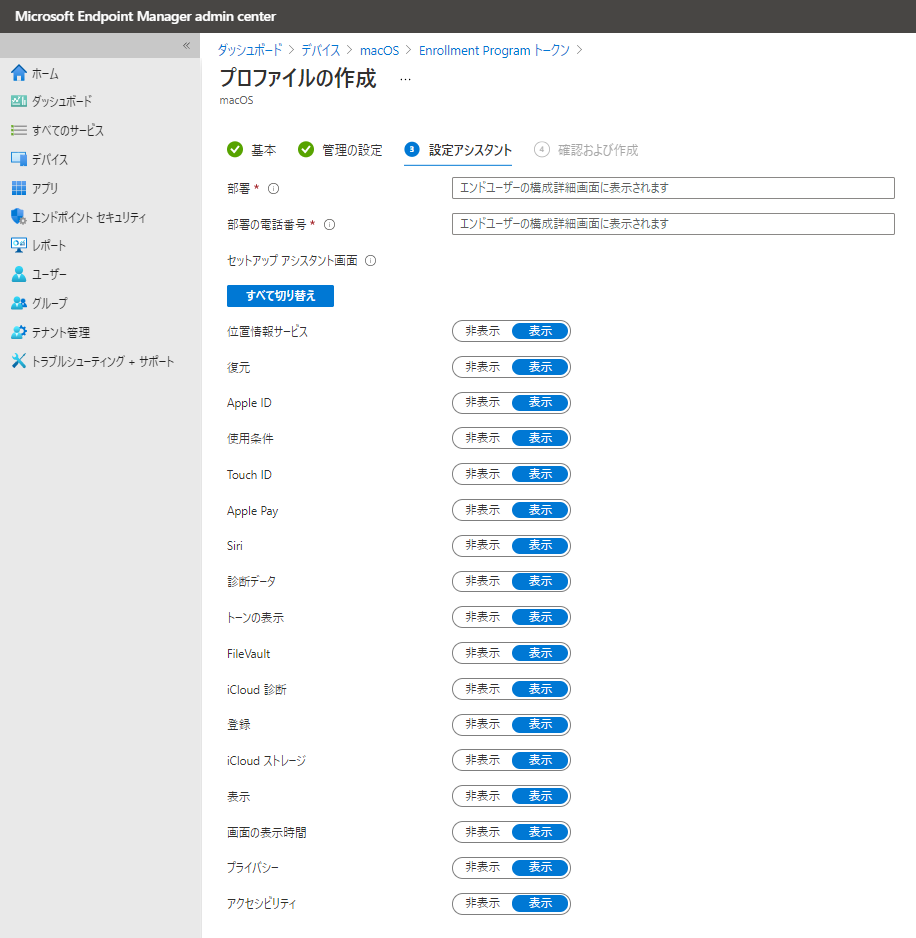Set Apple ID to 非表示
916x938 pixels.
click(x=482, y=402)
